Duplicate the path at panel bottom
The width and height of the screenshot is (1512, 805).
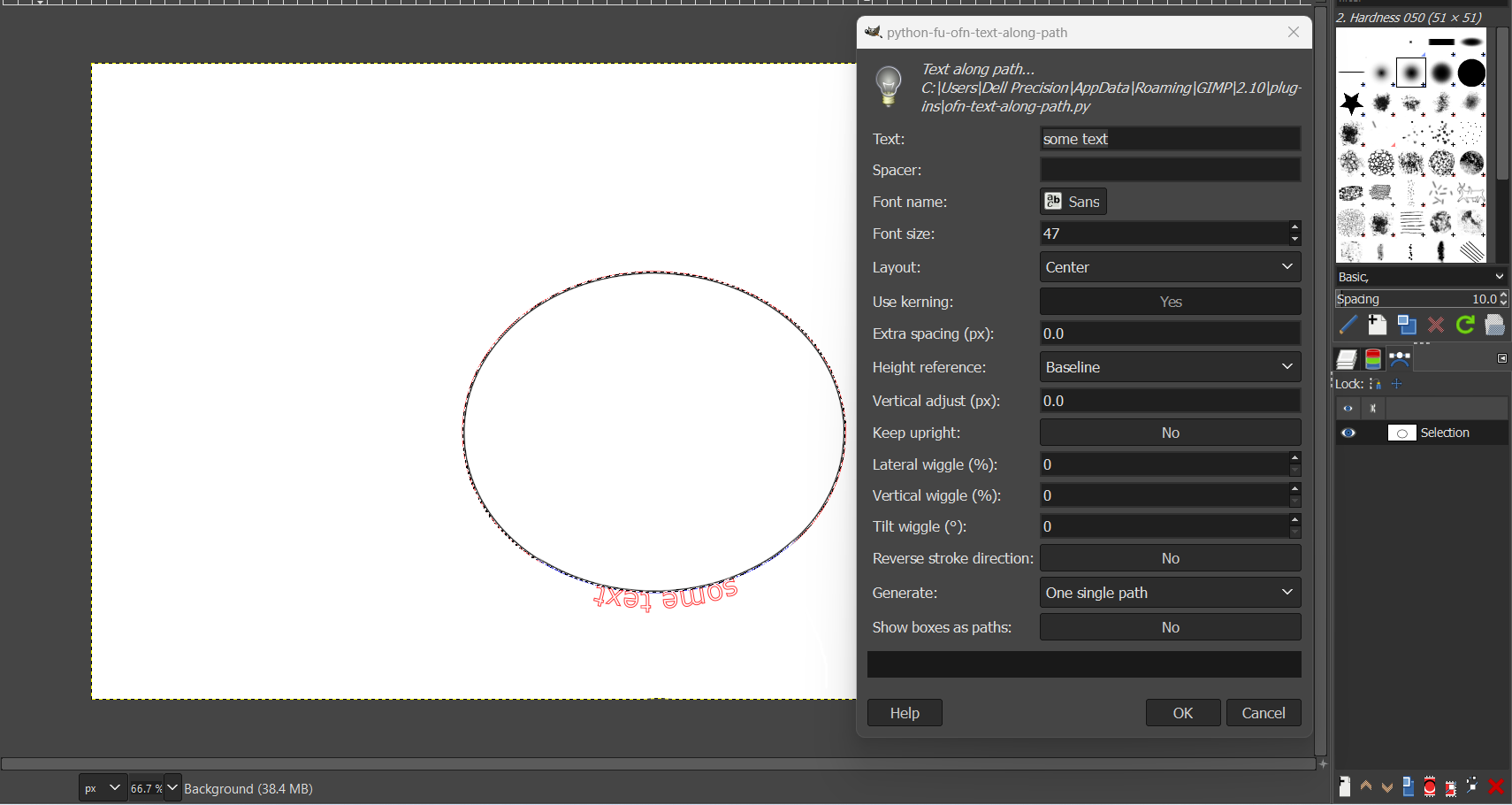(1409, 786)
